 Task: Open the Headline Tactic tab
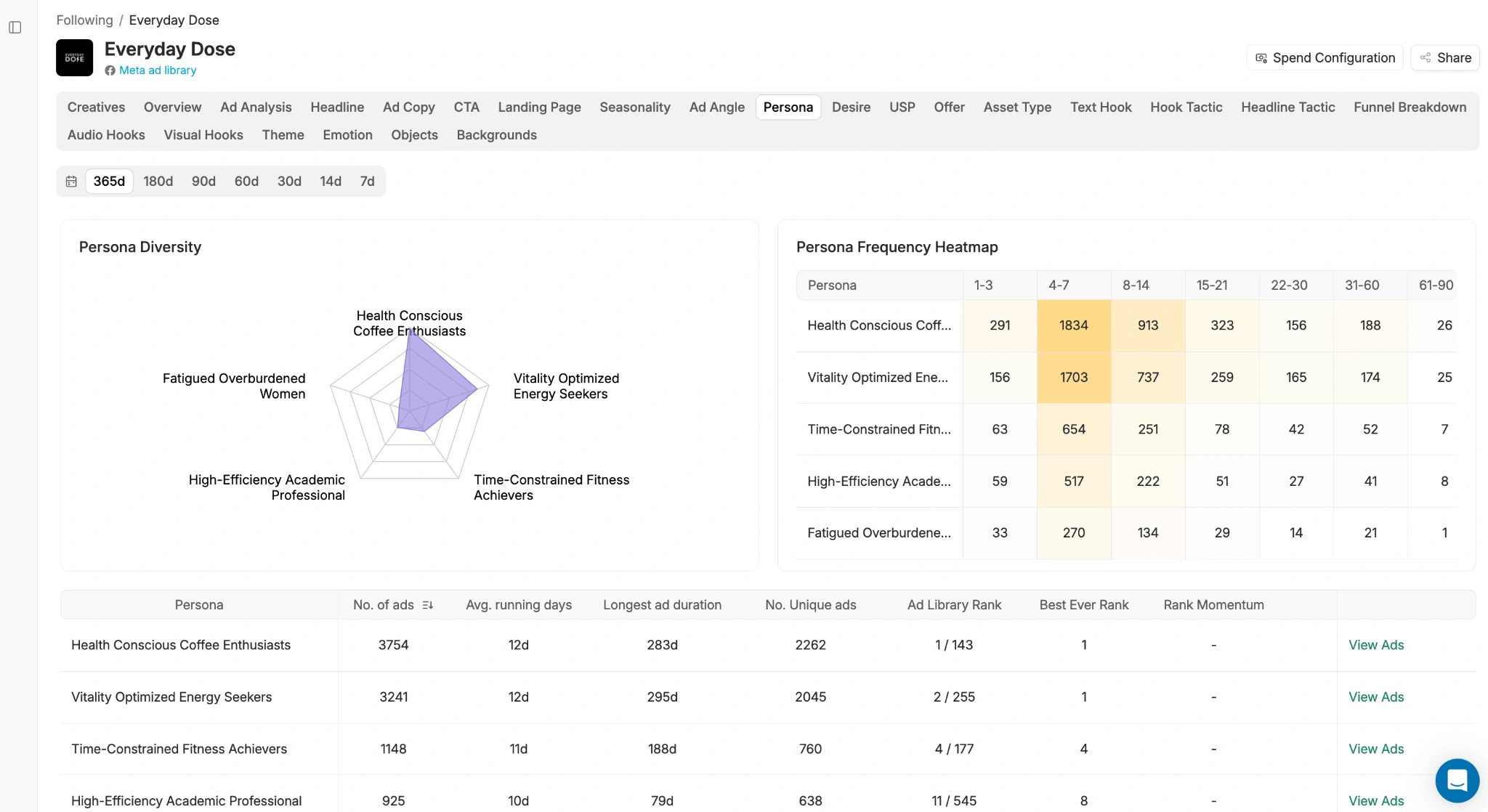pyautogui.click(x=1287, y=107)
